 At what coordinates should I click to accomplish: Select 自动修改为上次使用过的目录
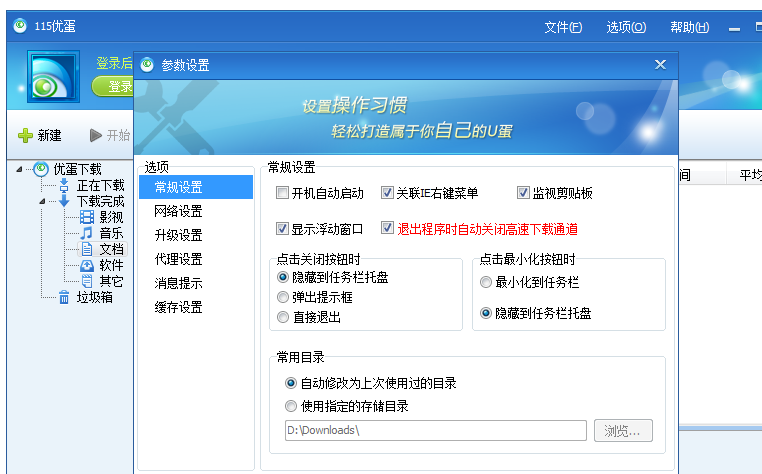pos(291,383)
